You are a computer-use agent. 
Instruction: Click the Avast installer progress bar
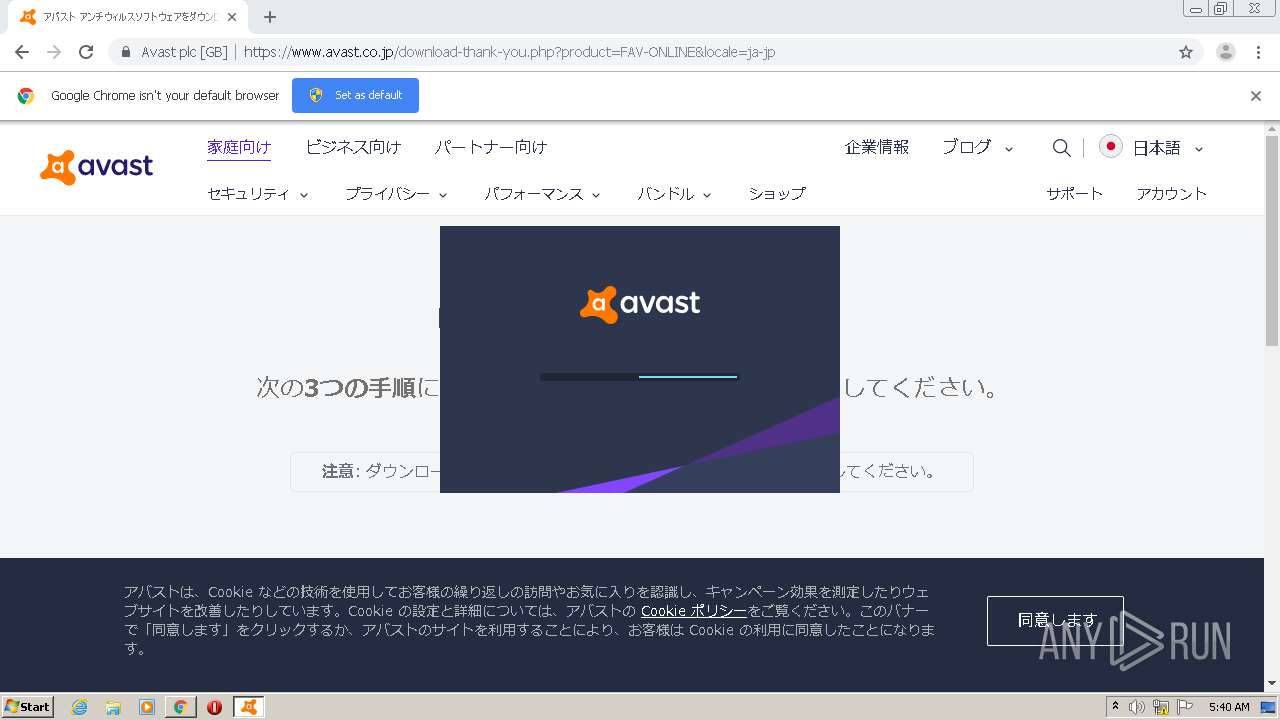(x=639, y=377)
